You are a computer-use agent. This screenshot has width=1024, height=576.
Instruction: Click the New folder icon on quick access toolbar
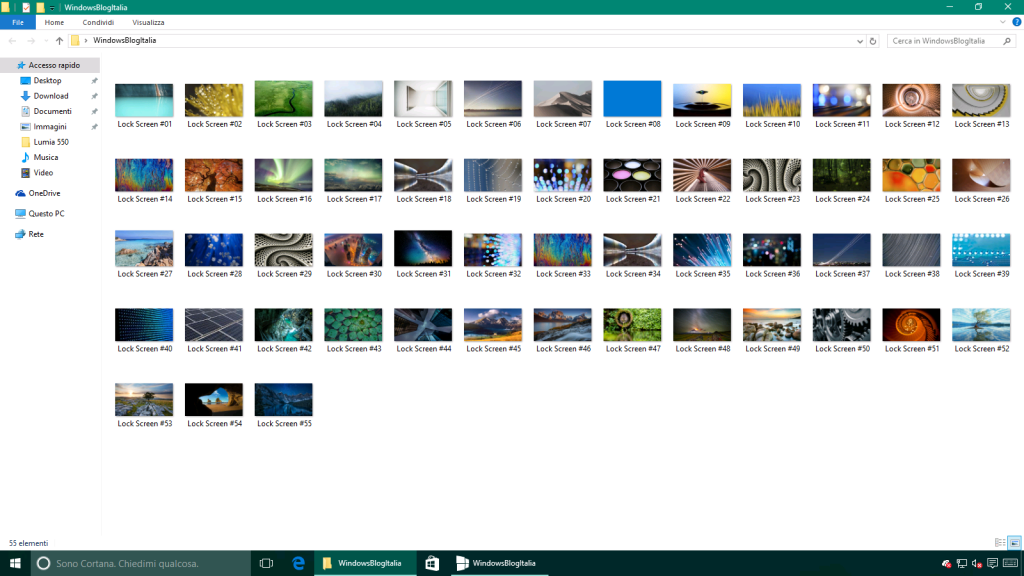coord(39,7)
